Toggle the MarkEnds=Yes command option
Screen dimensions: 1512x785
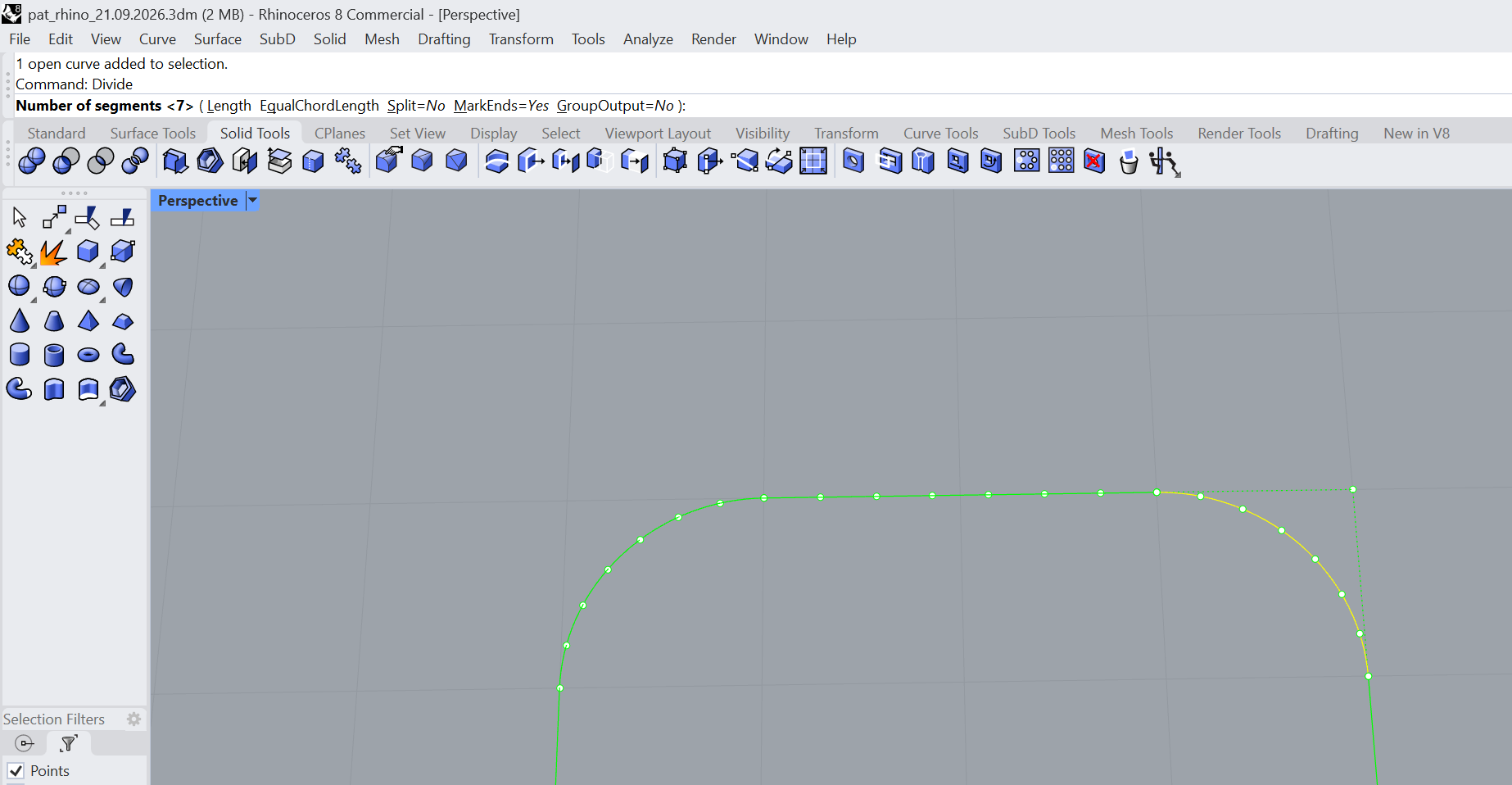point(501,106)
